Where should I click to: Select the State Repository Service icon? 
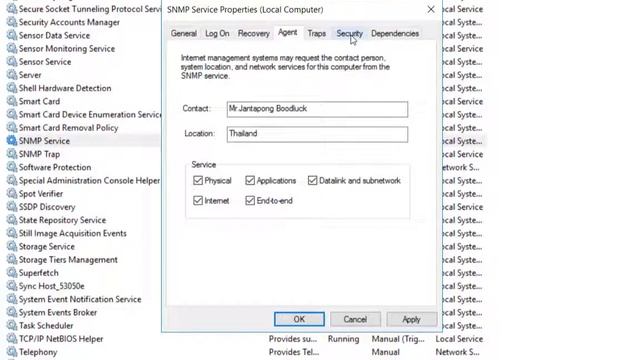point(12,220)
